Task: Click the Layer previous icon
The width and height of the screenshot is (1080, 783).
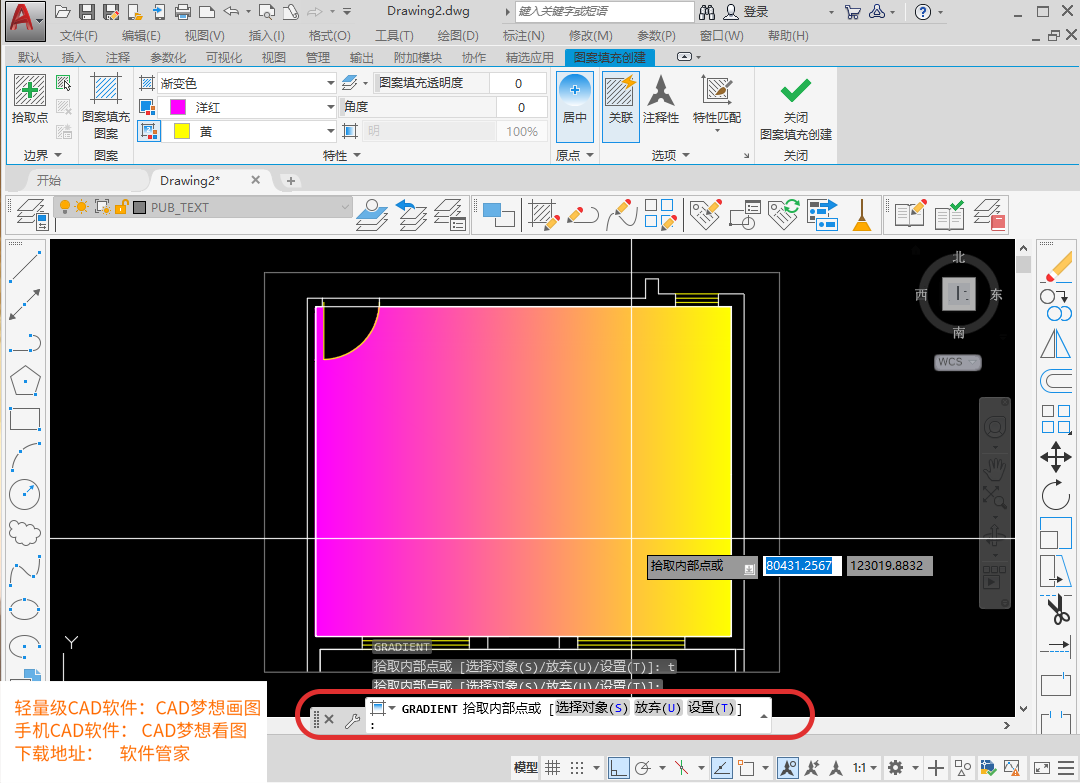Action: 412,214
